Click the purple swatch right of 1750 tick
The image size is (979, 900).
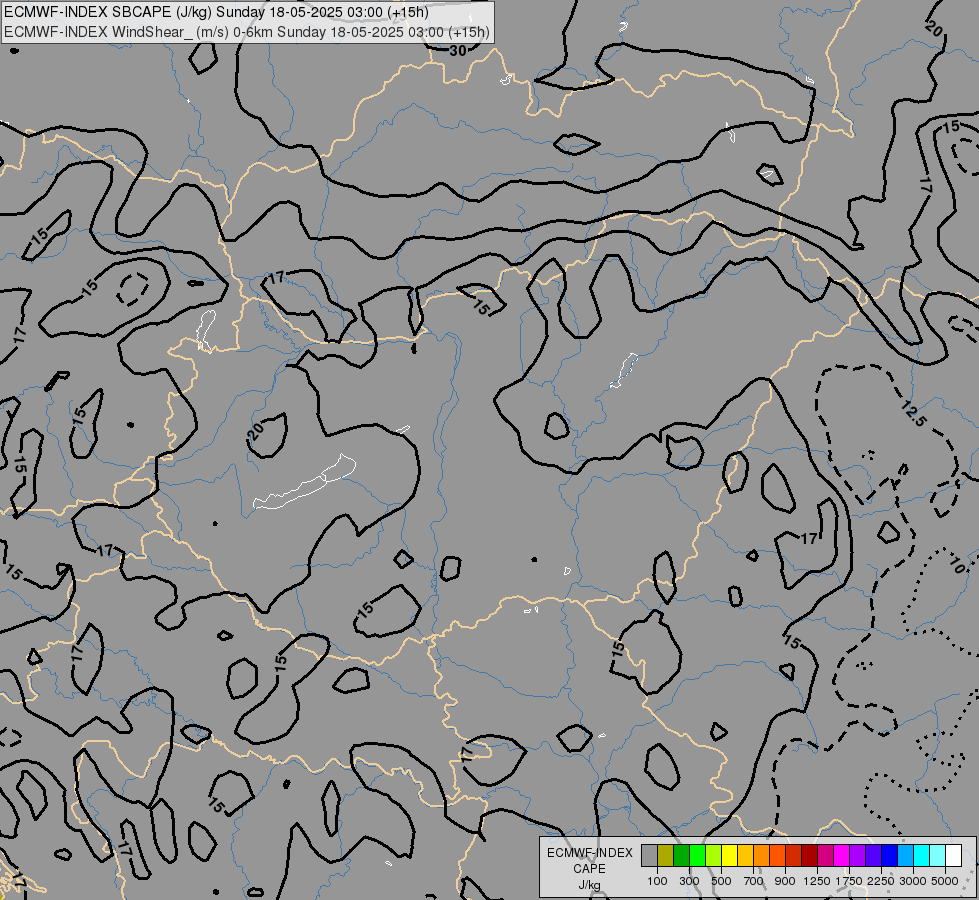click(858, 855)
